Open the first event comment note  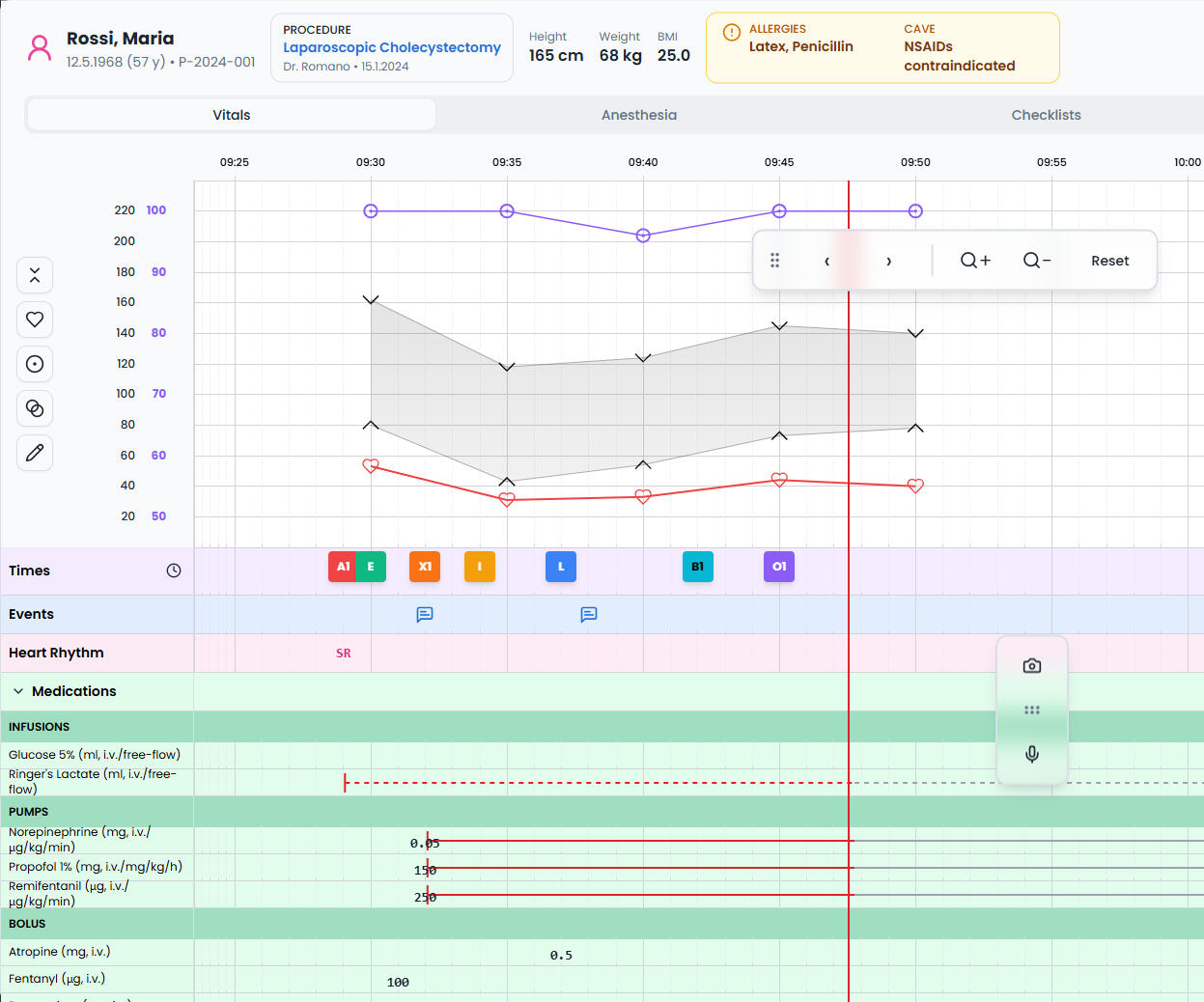tap(425, 615)
